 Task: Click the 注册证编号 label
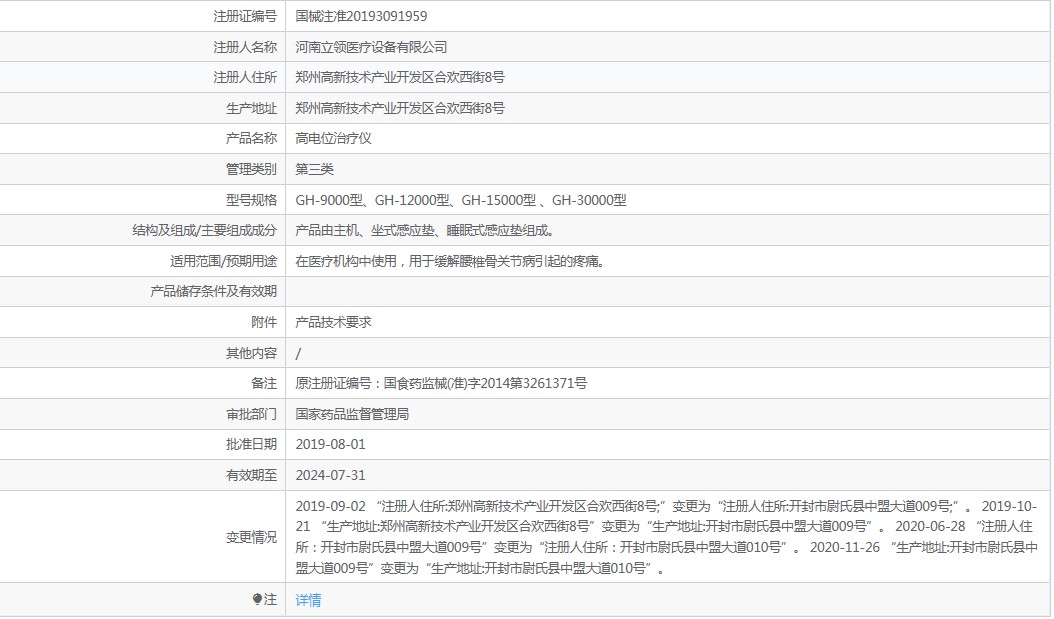[x=245, y=16]
